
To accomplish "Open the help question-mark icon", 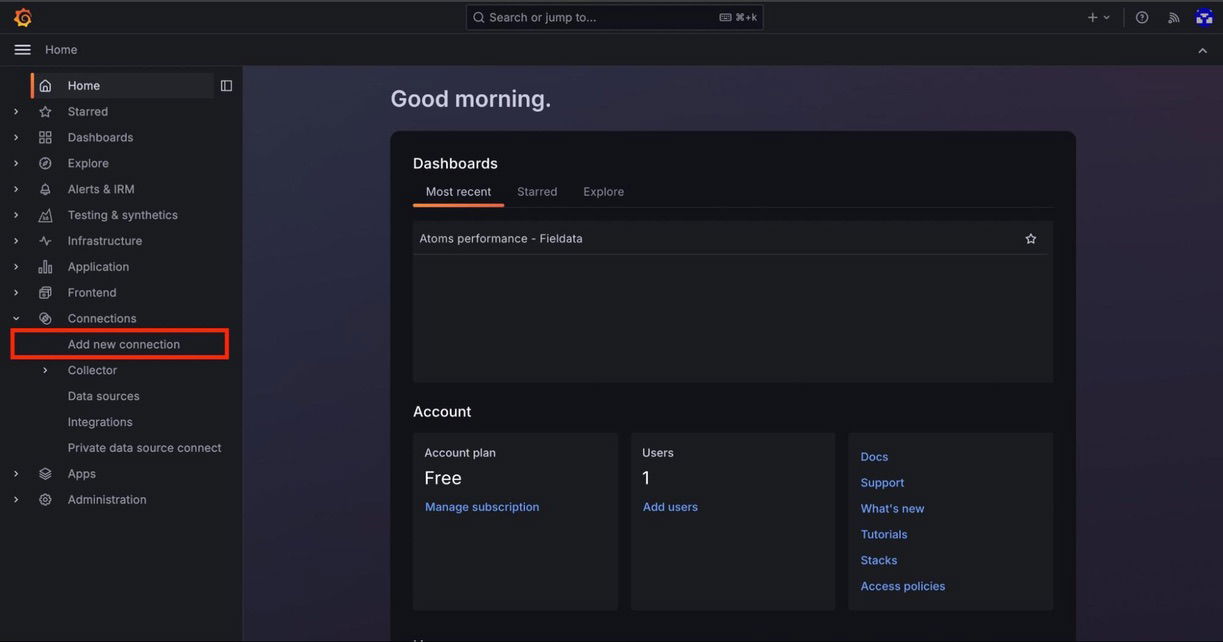I will (x=1142, y=17).
